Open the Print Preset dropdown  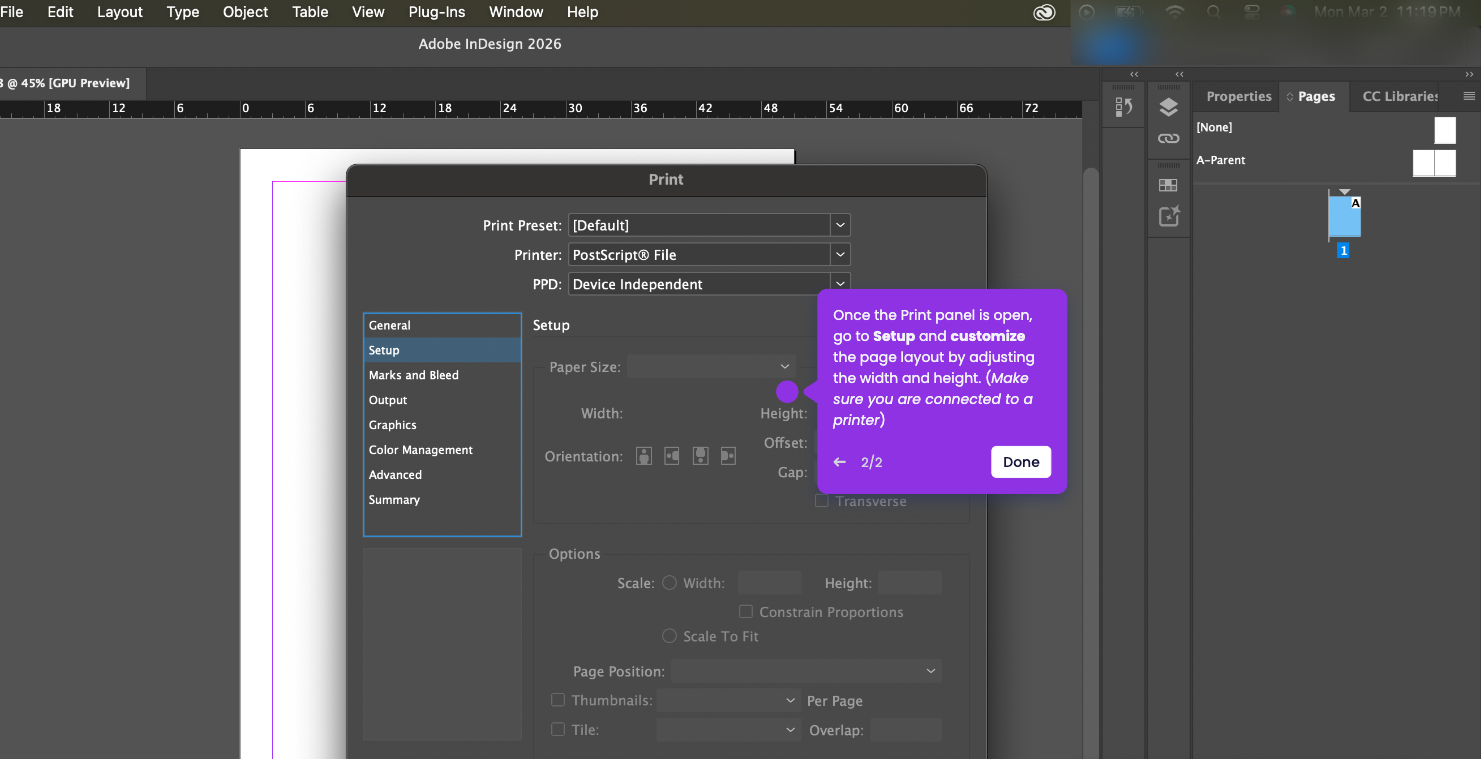pos(709,225)
